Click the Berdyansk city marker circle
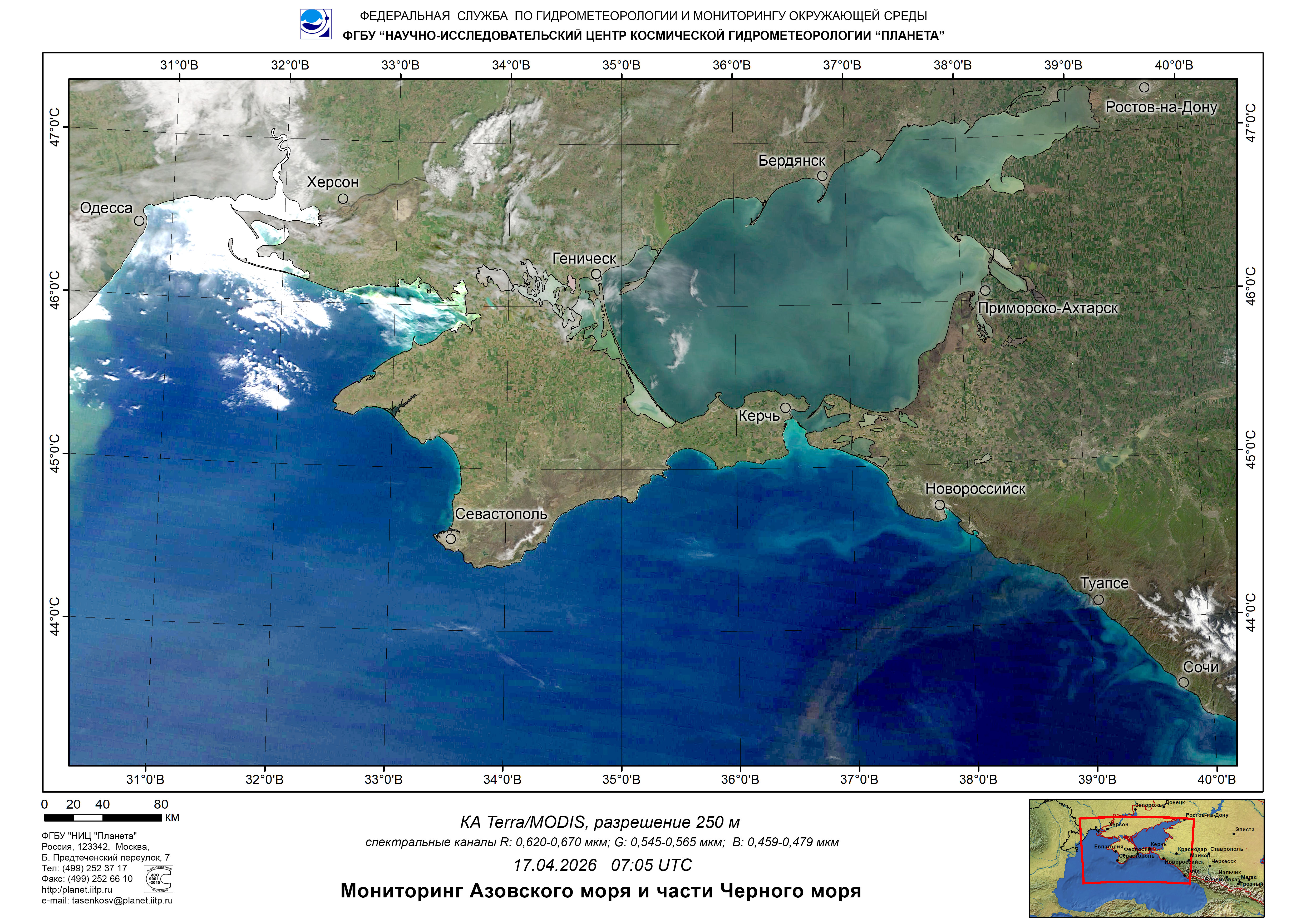Screen dimensions: 1306x924 [x=822, y=176]
